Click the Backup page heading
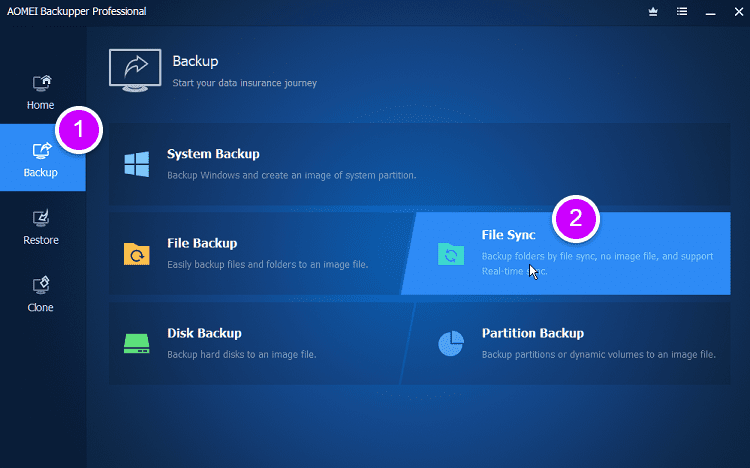750x468 pixels. (x=195, y=61)
